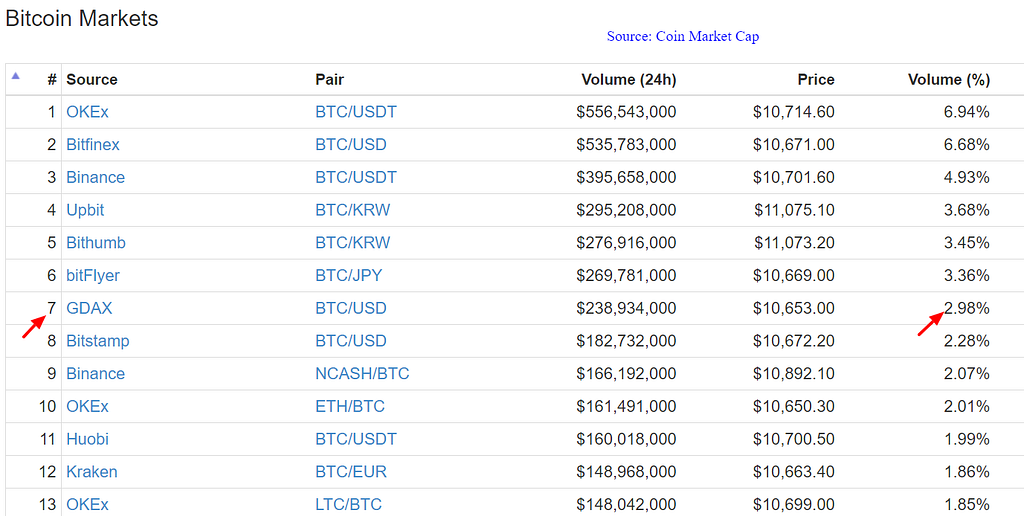1024x516 pixels.
Task: Click the Volume (%) column header
Action: pos(948,79)
